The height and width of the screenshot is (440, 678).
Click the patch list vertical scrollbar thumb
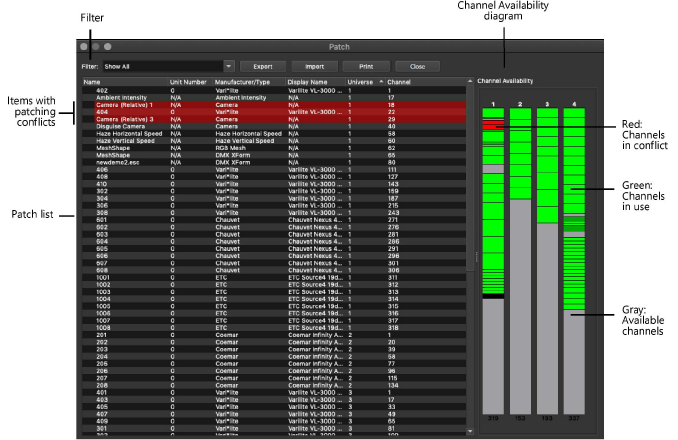[470, 178]
